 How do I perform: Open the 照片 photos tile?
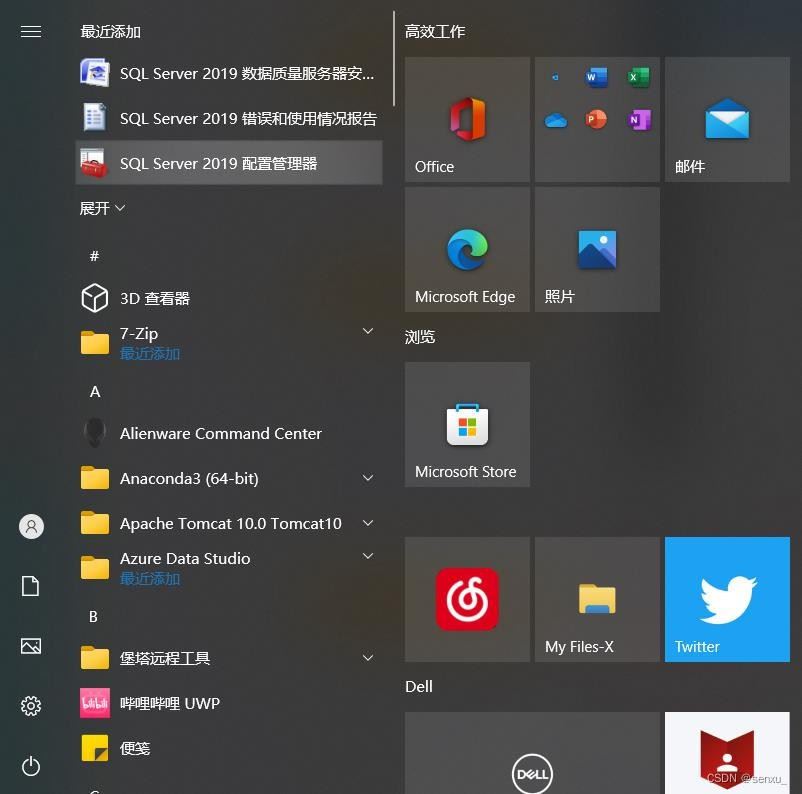point(597,249)
